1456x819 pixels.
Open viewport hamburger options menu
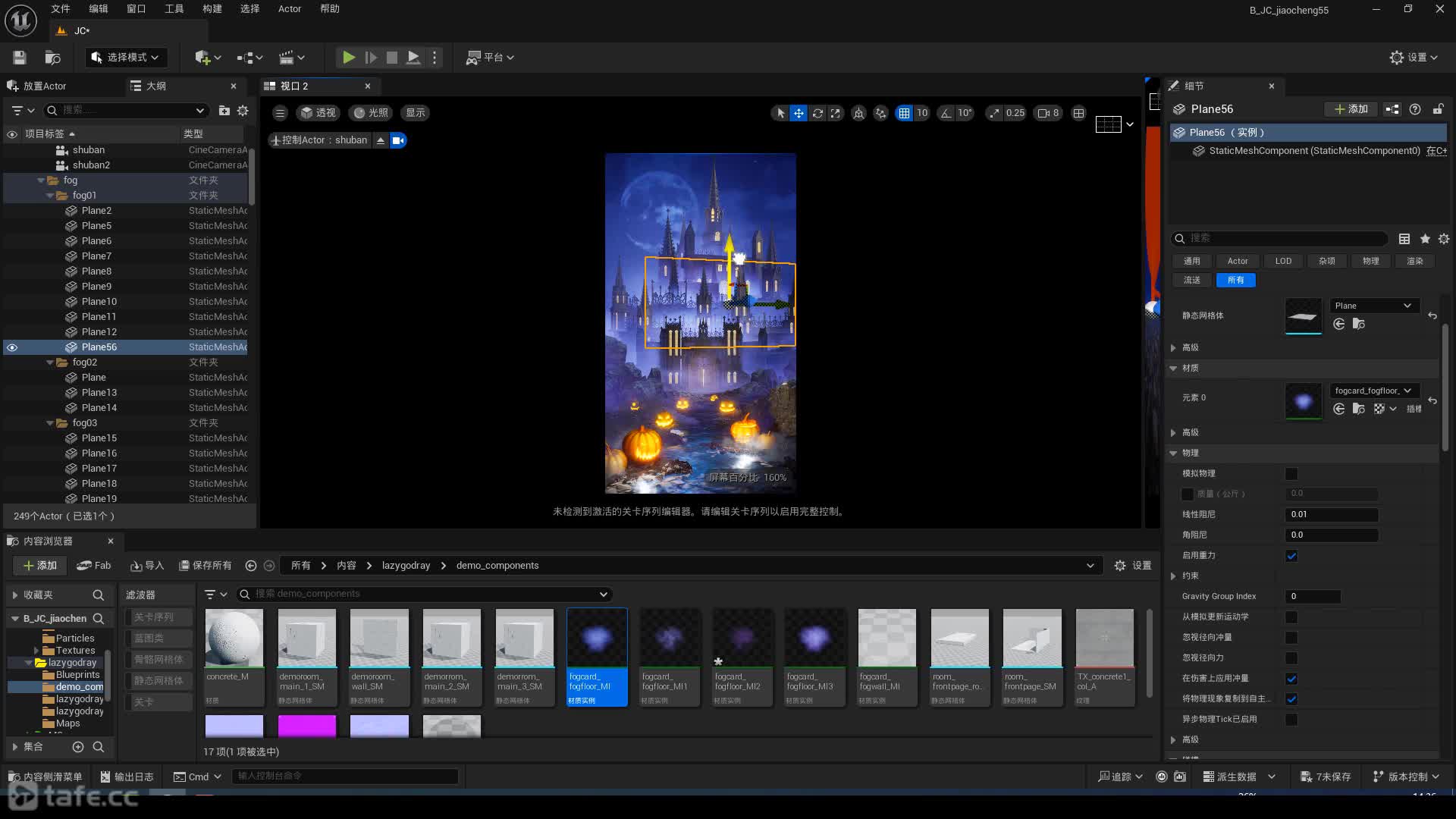(x=280, y=113)
